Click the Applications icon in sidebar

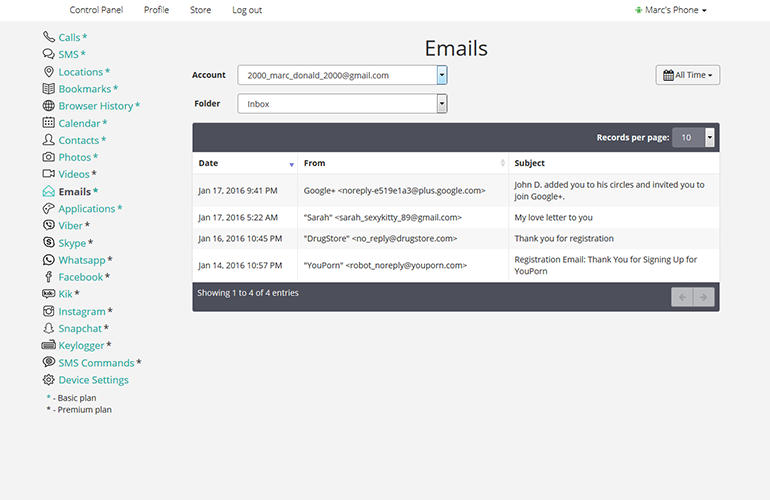point(49,209)
